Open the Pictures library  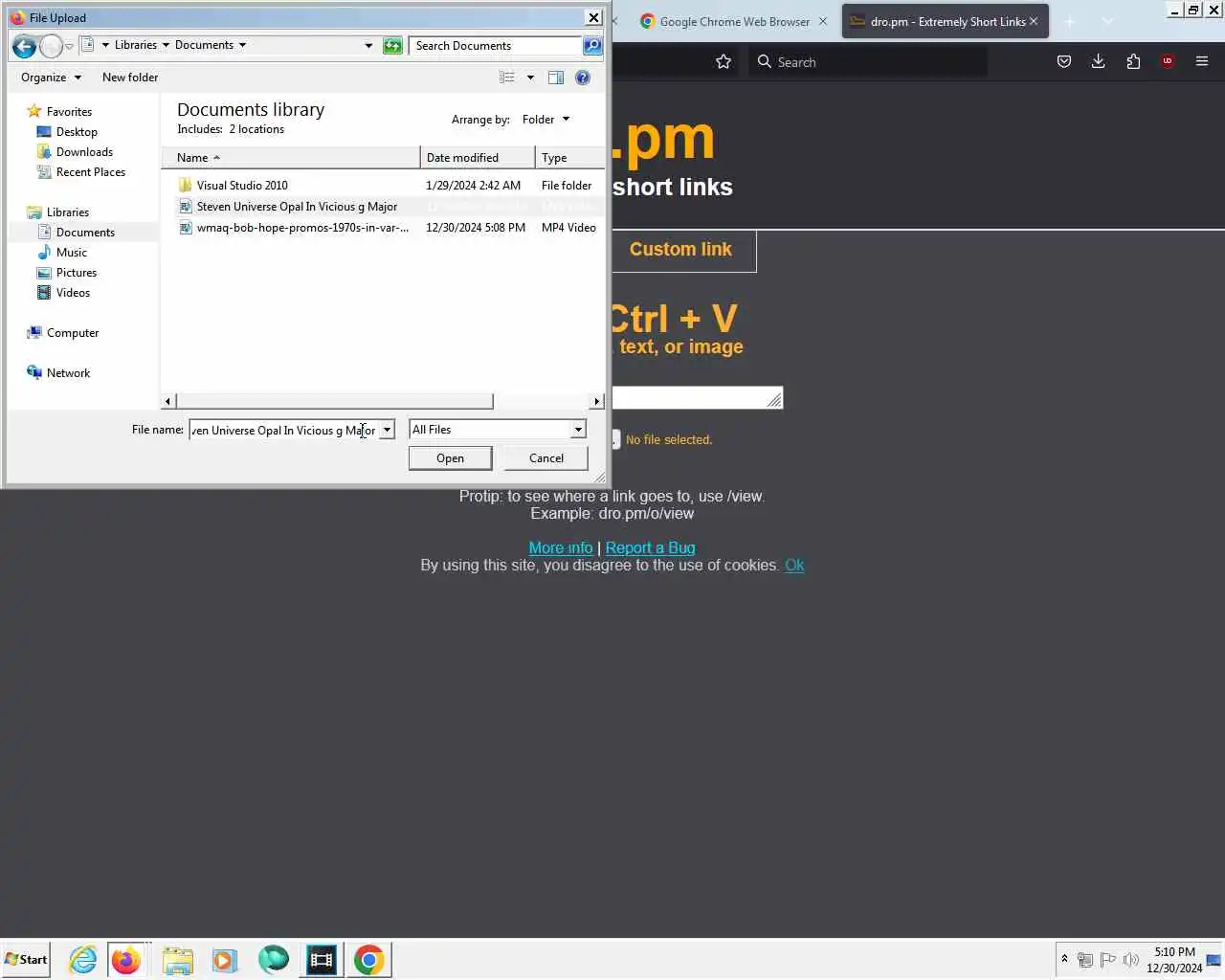coord(77,273)
